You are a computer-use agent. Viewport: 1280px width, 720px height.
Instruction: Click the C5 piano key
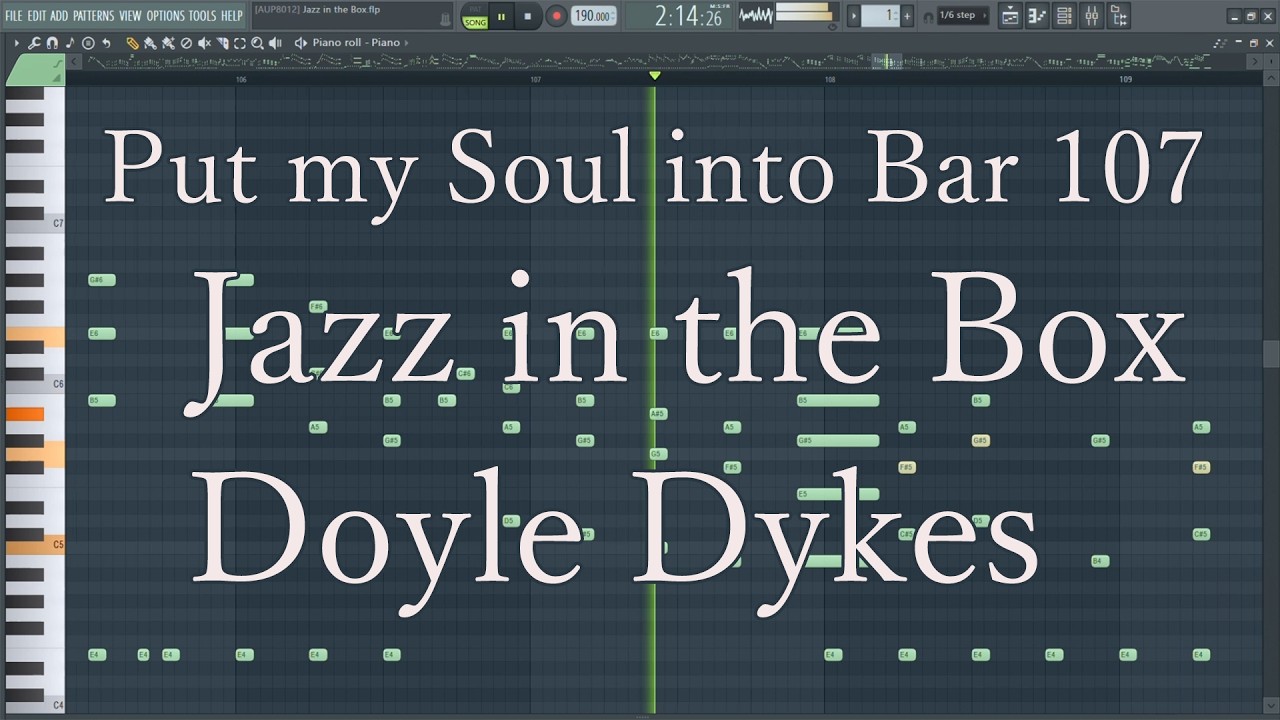click(35, 545)
